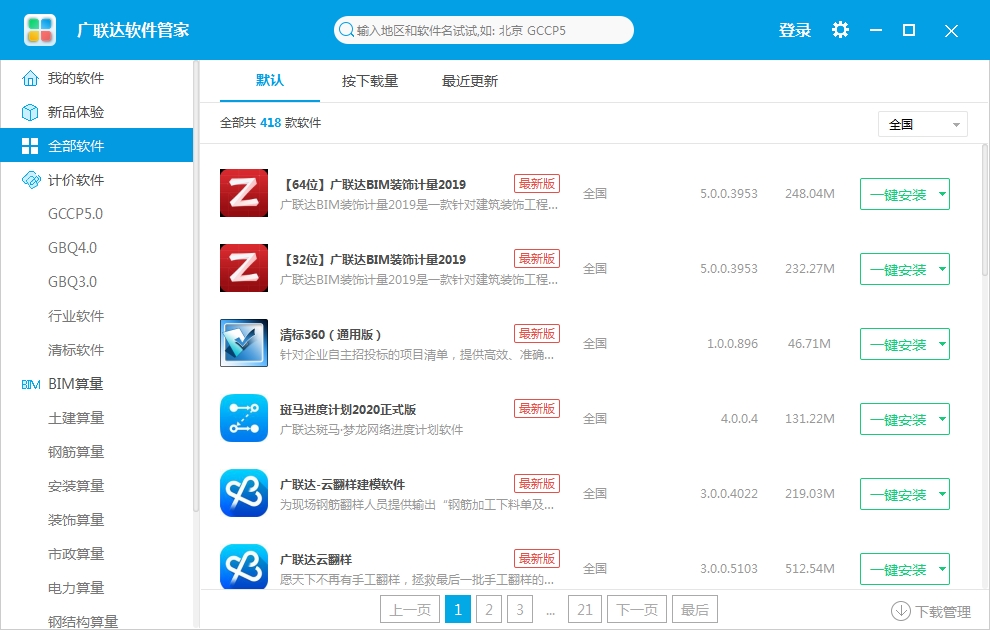Switch to the 按下载量 tab

(x=370, y=81)
